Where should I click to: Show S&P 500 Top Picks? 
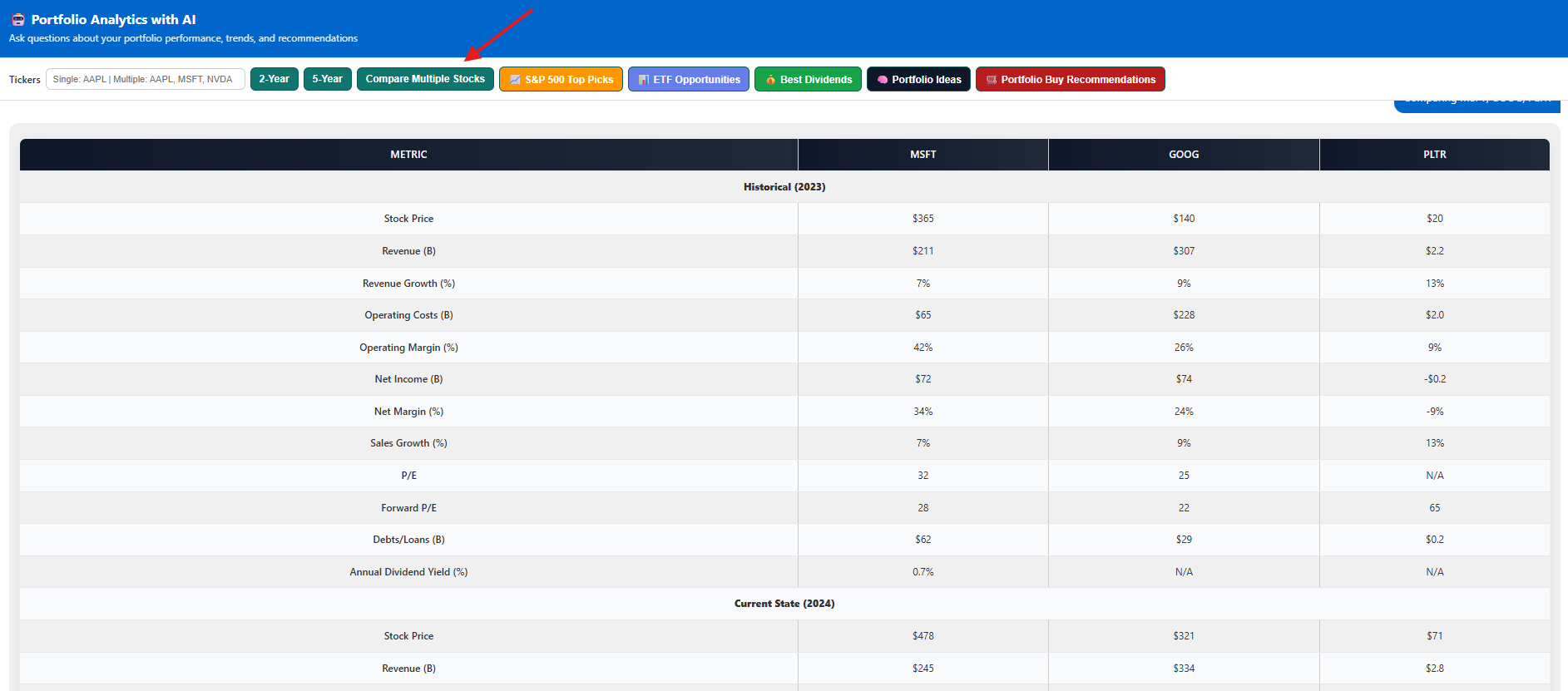[561, 79]
